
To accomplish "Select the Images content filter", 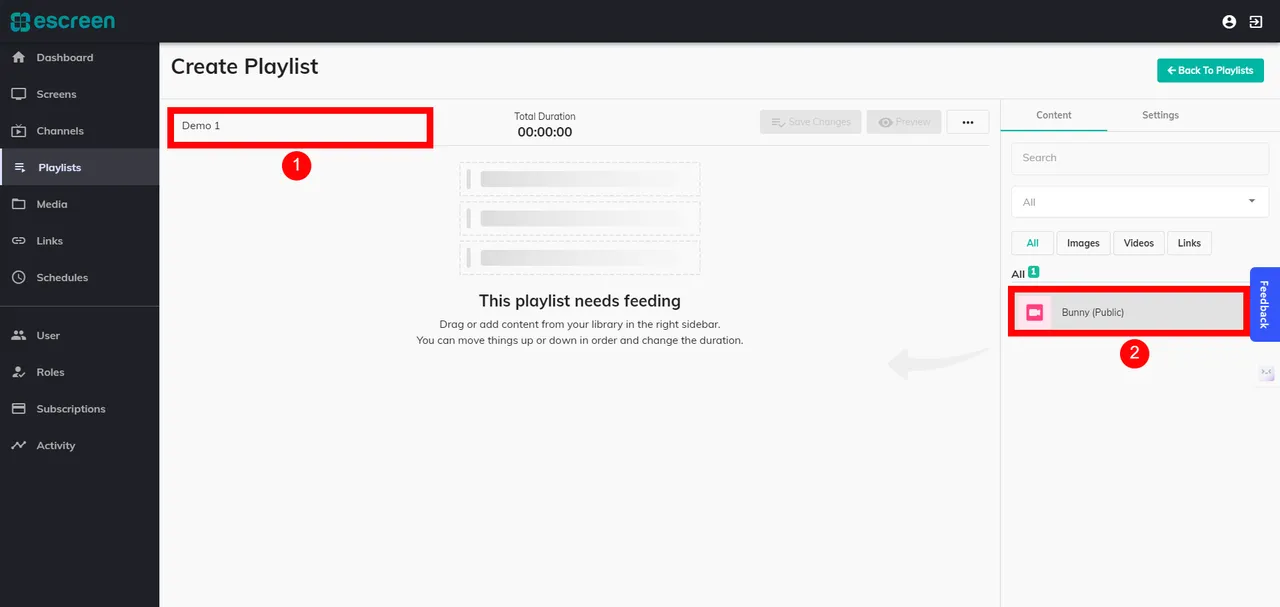I will [1083, 242].
